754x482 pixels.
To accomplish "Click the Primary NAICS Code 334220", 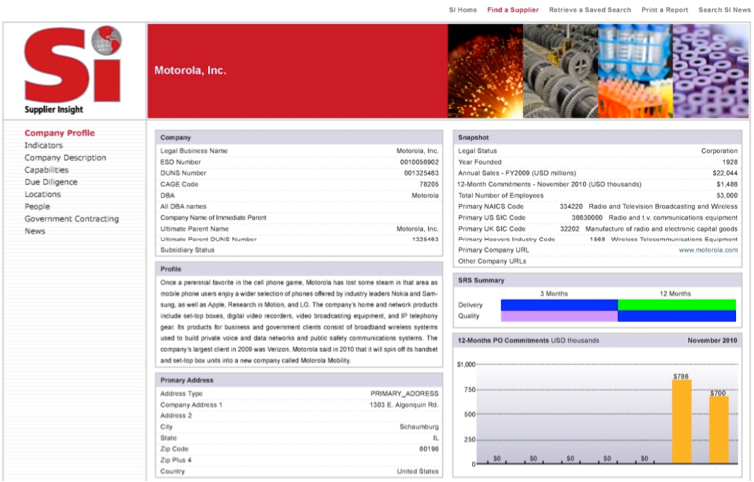I will coord(571,206).
